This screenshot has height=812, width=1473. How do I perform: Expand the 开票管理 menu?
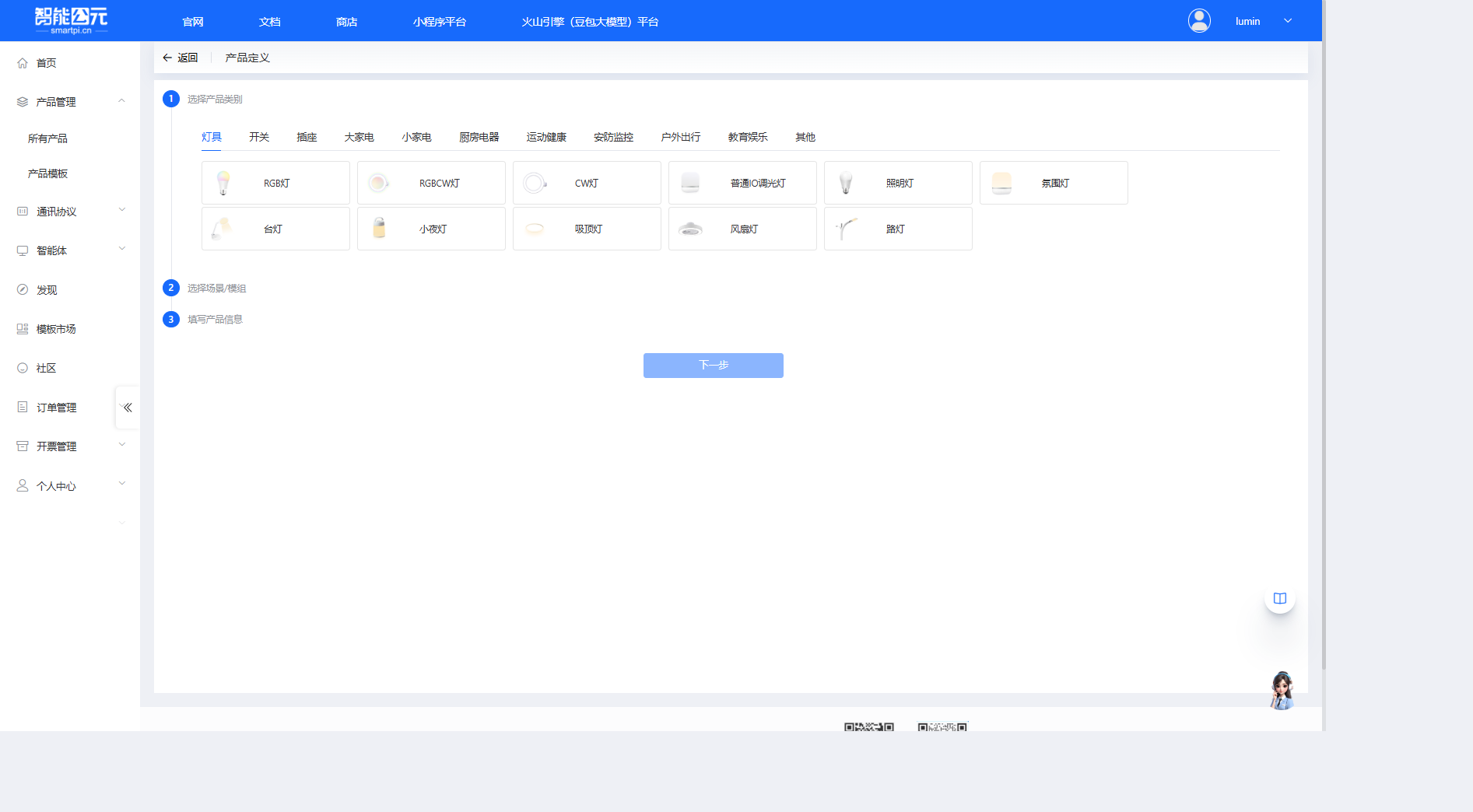tap(121, 446)
